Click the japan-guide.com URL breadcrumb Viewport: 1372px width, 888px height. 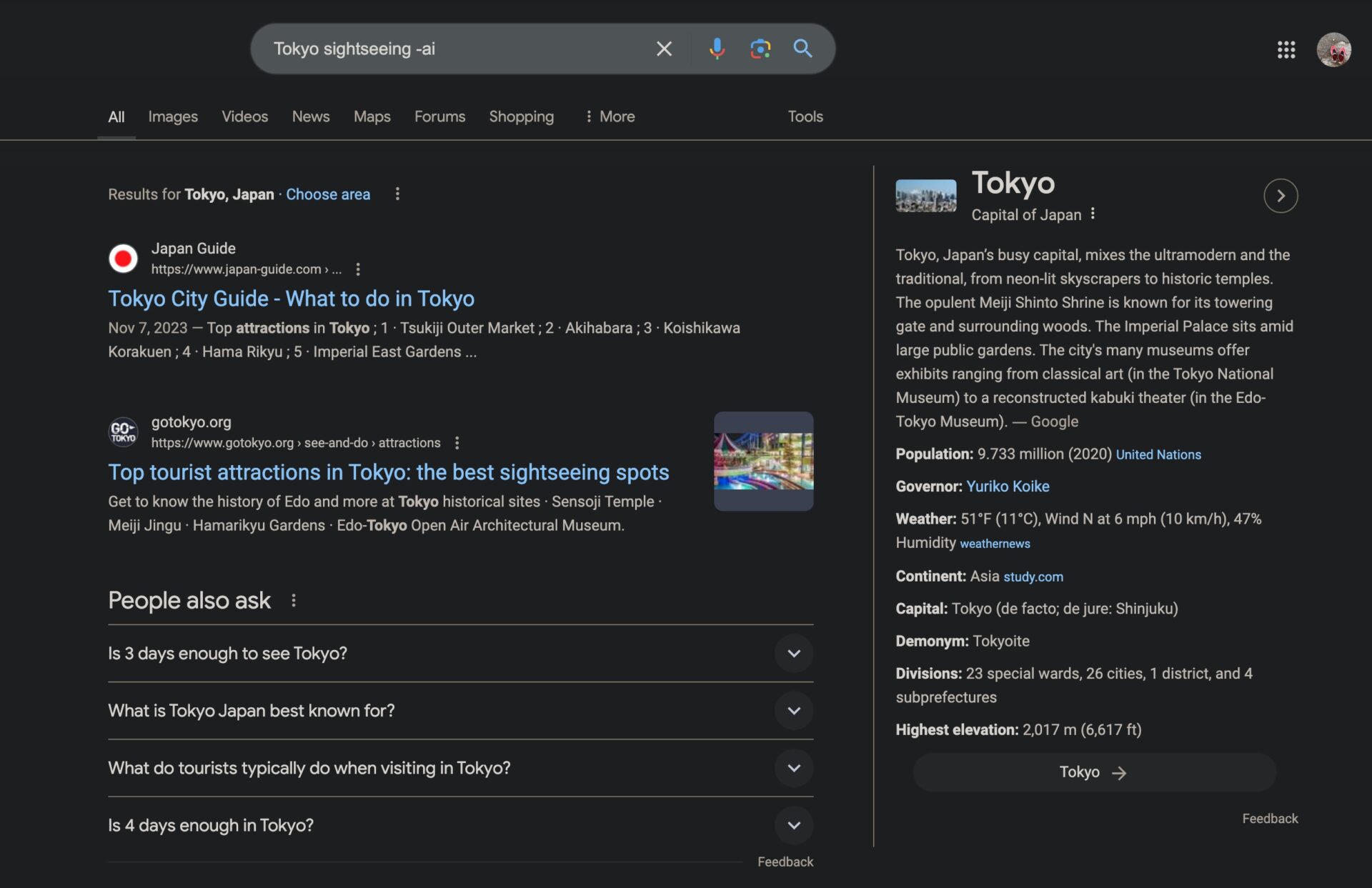[247, 269]
